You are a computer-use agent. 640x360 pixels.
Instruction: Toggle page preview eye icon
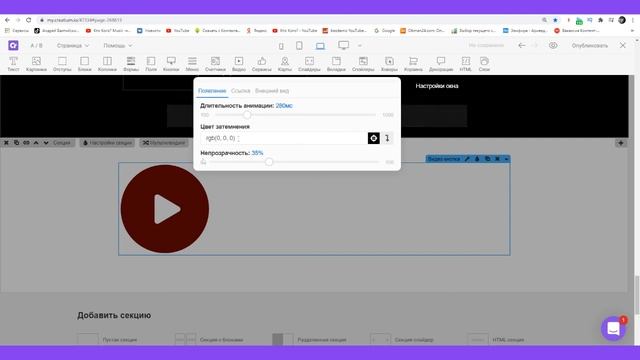553,45
